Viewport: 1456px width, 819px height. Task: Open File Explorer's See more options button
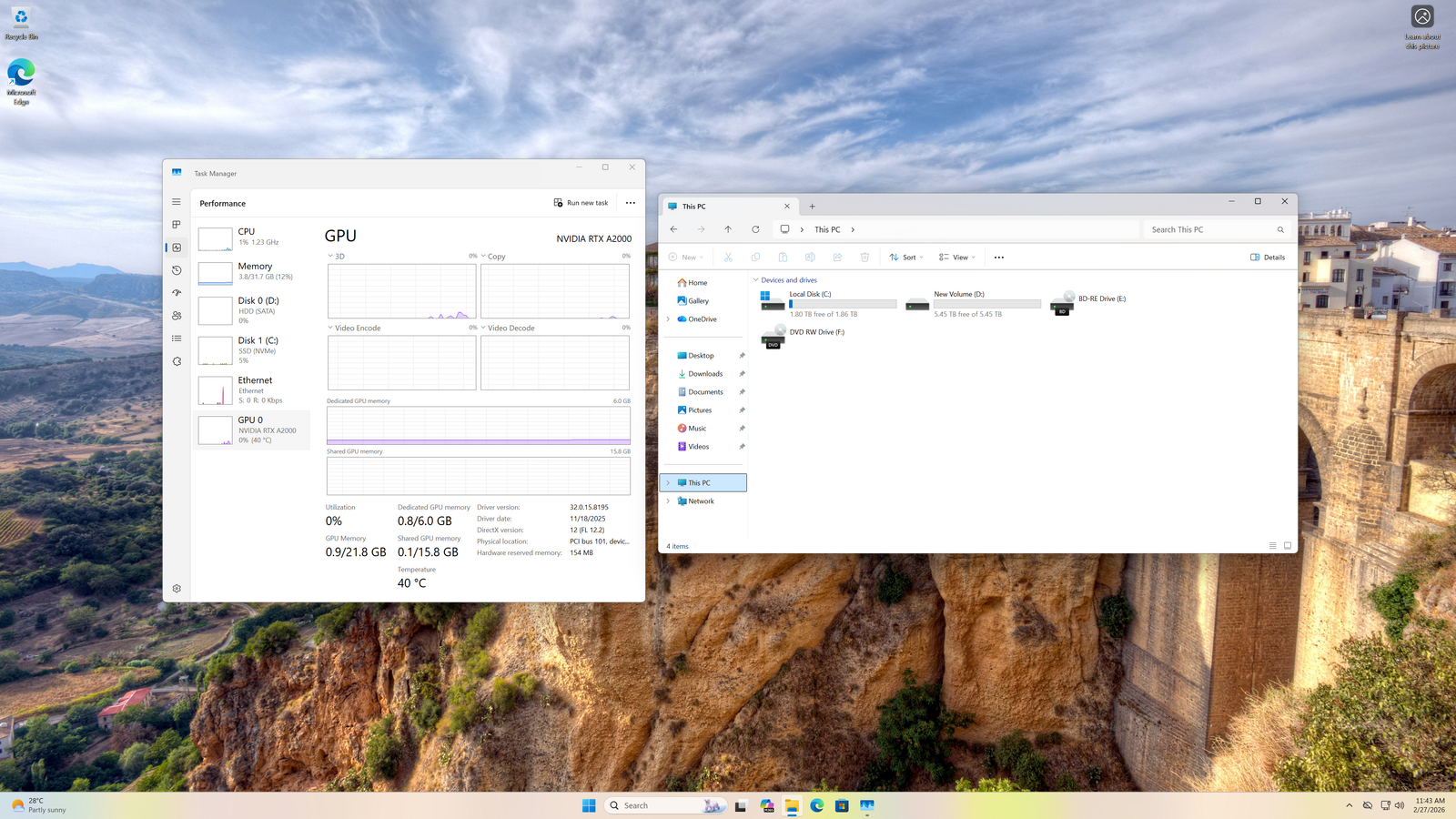(x=999, y=258)
